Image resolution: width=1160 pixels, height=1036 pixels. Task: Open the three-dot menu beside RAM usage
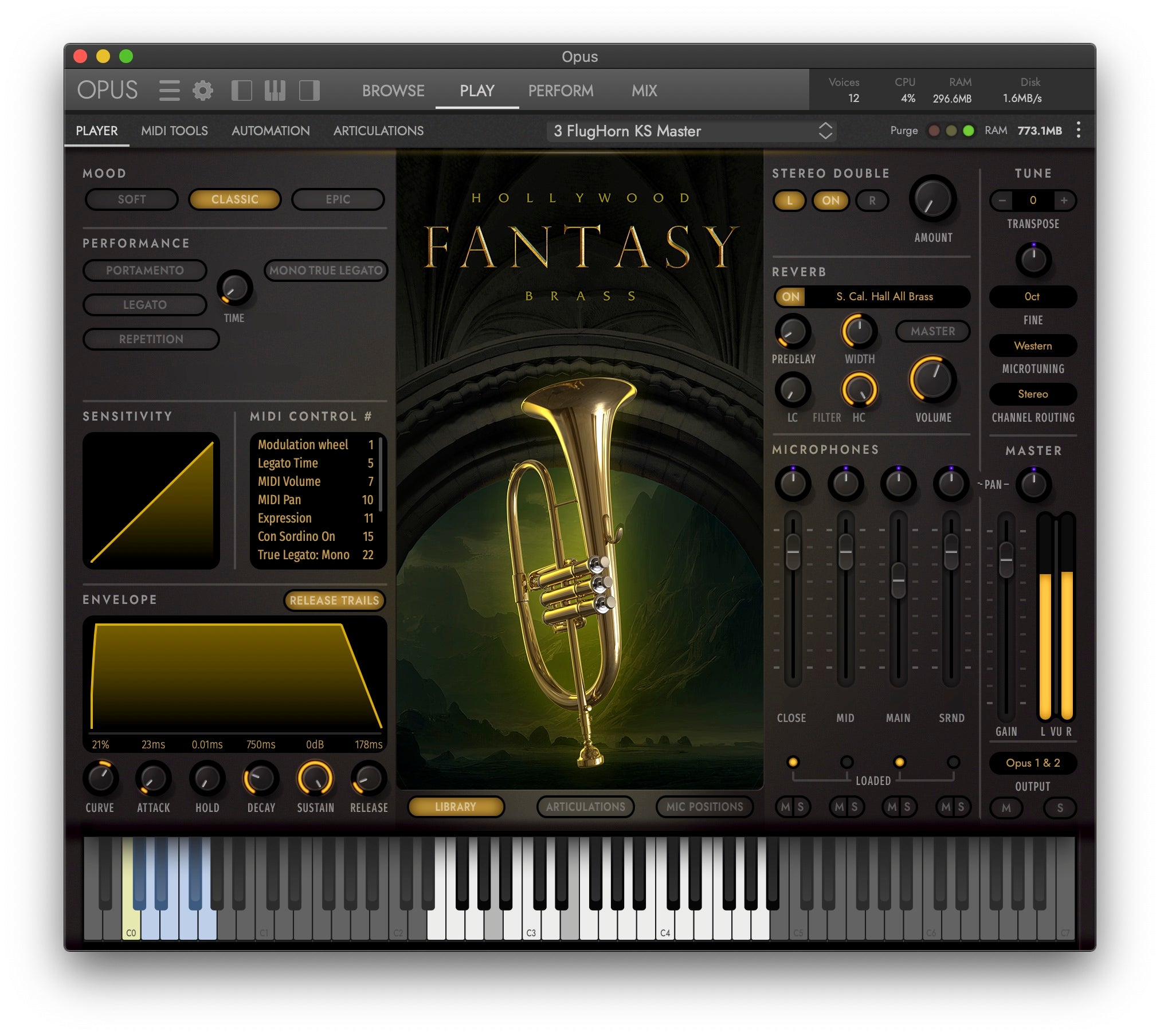[1079, 131]
